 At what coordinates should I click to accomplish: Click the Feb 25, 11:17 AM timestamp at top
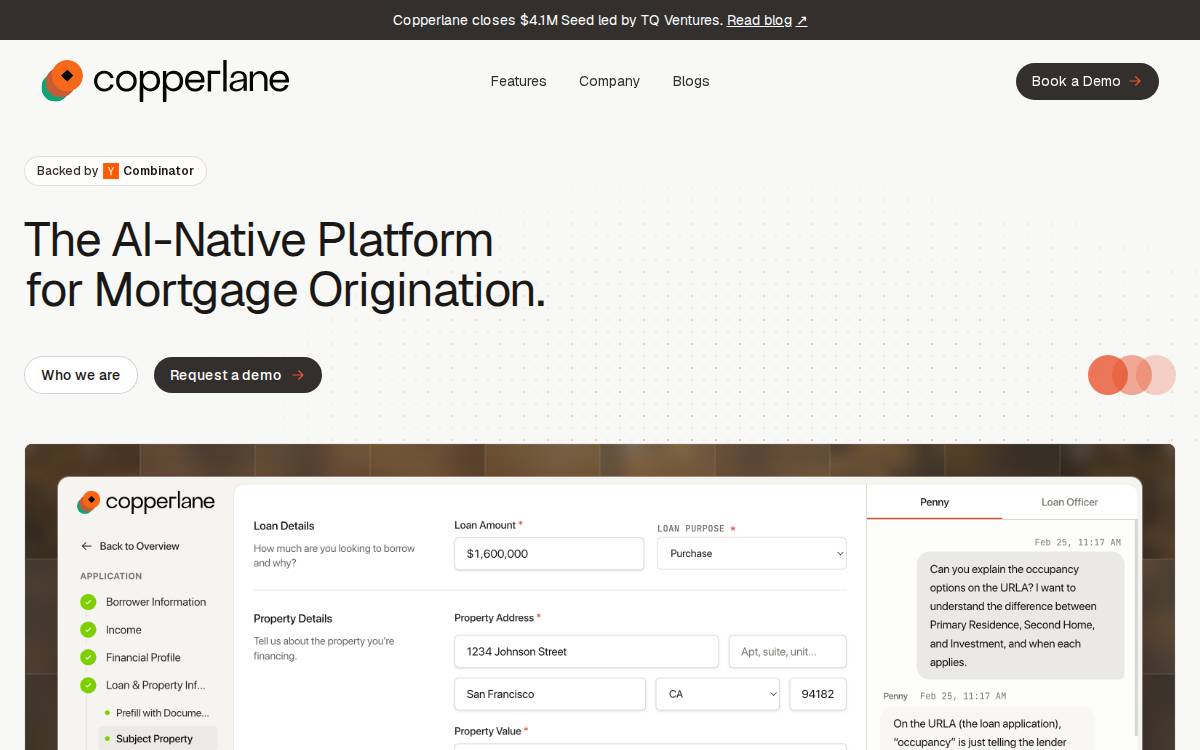click(1078, 542)
